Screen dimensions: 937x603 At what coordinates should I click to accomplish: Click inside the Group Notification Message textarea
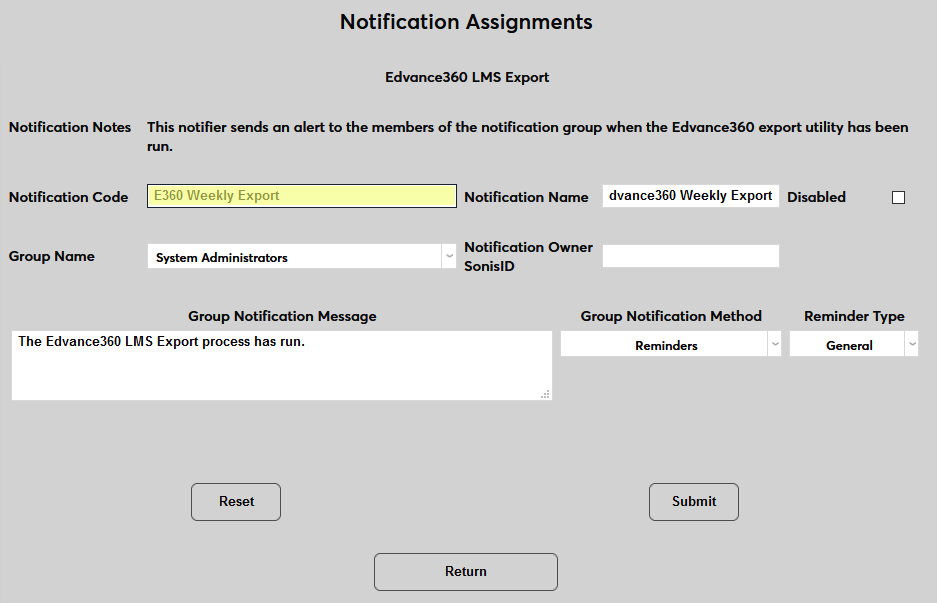pos(281,365)
